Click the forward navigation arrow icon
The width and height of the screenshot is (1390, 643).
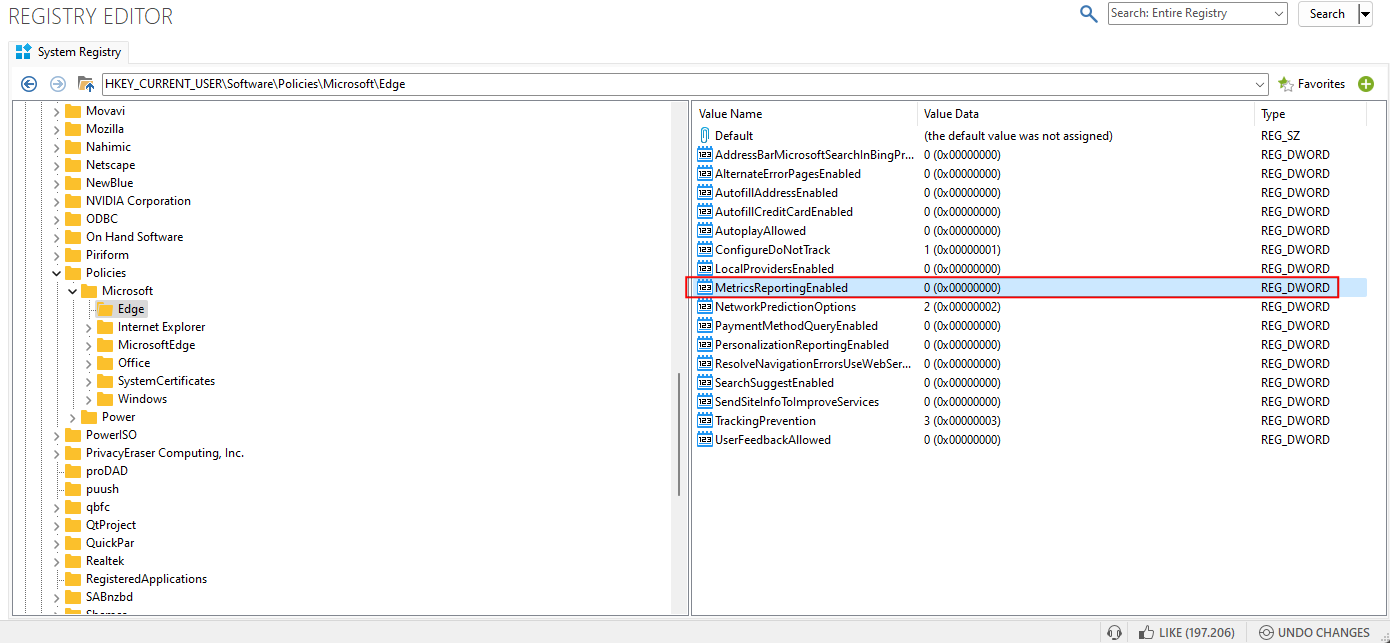[x=58, y=84]
